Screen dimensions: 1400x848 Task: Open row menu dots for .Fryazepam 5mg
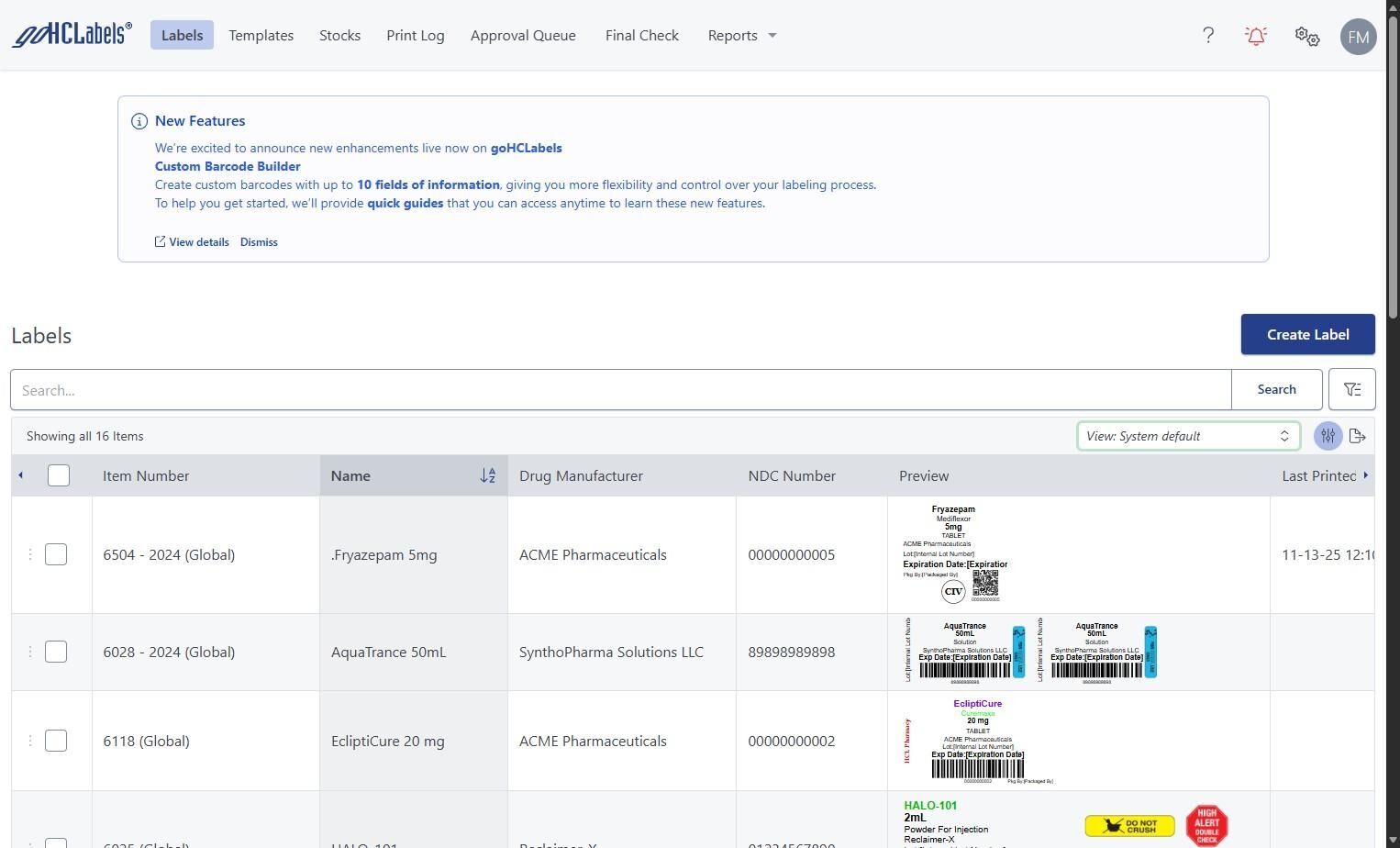point(29,554)
